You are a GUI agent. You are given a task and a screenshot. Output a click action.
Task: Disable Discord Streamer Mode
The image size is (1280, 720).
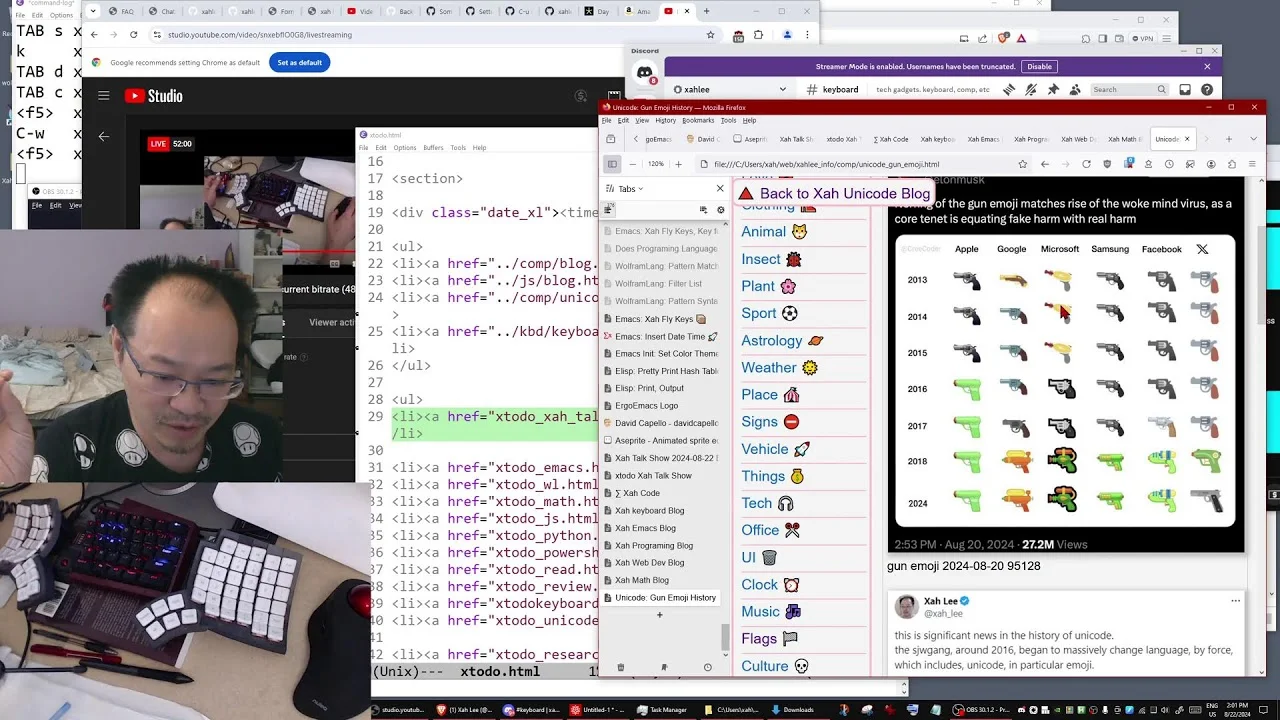click(x=1039, y=66)
